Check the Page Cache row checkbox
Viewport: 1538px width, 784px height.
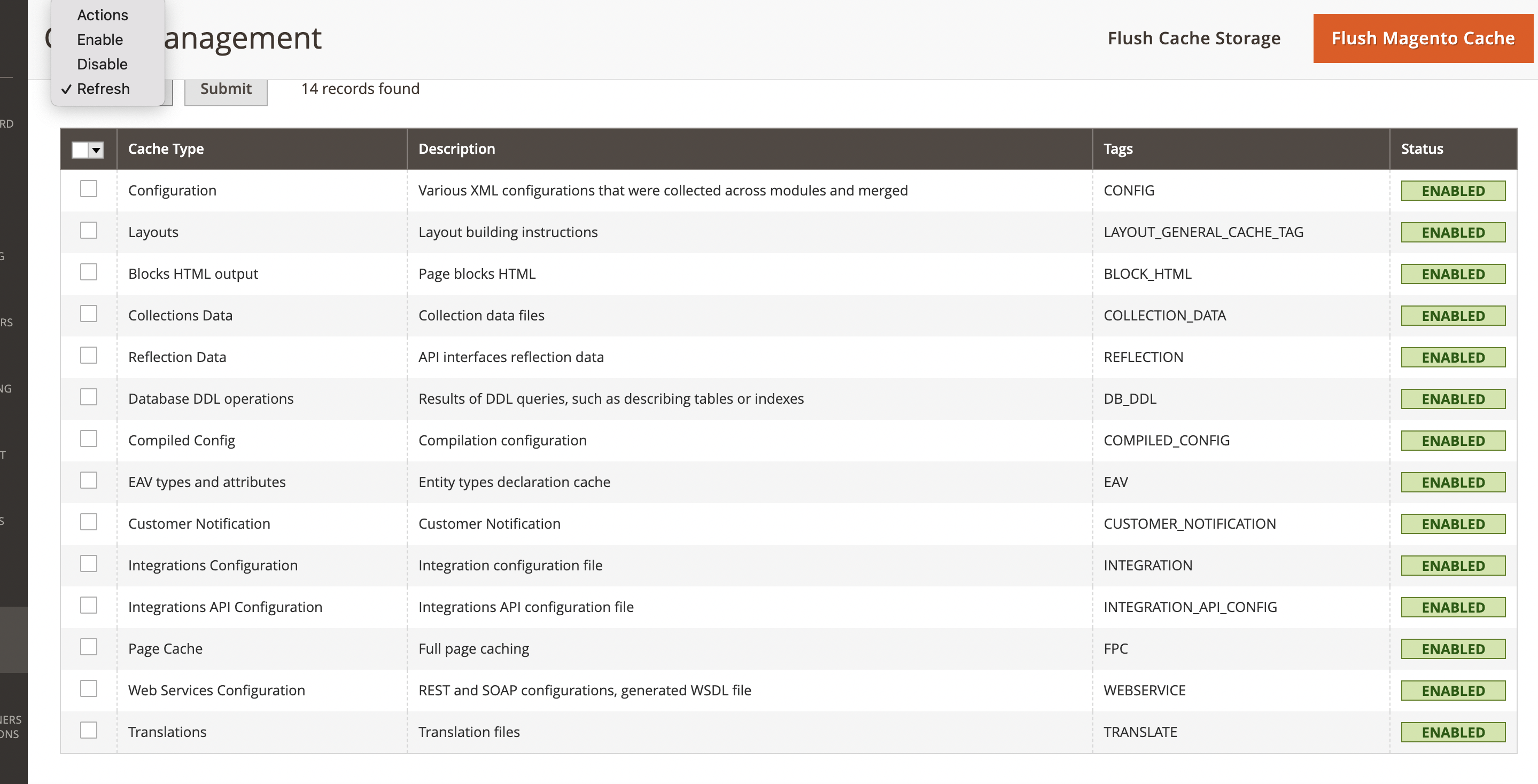coord(88,647)
